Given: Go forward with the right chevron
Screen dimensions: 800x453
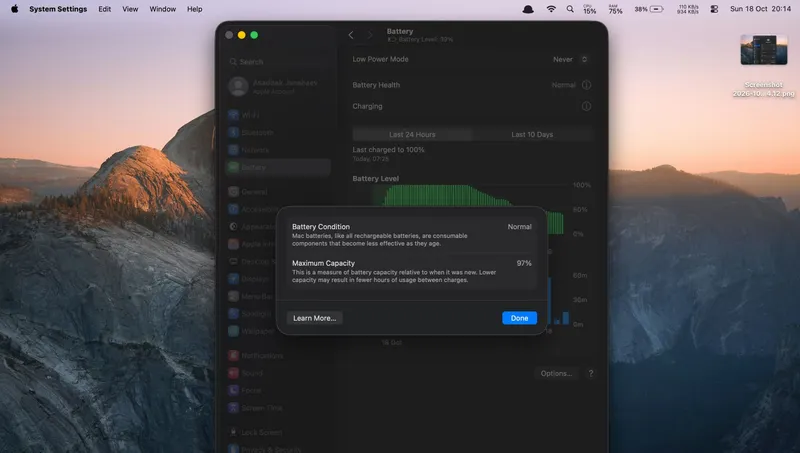Looking at the screenshot, I should tap(370, 35).
